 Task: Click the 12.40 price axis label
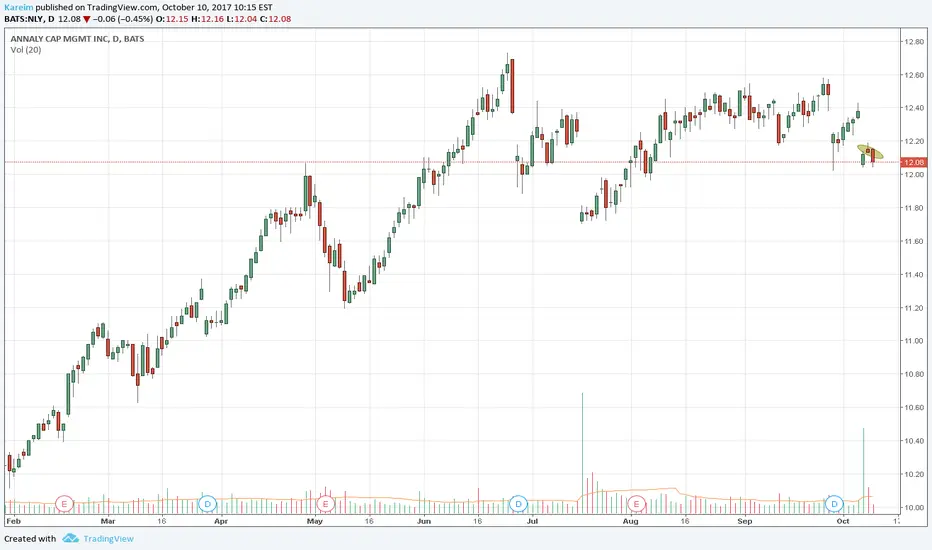914,108
